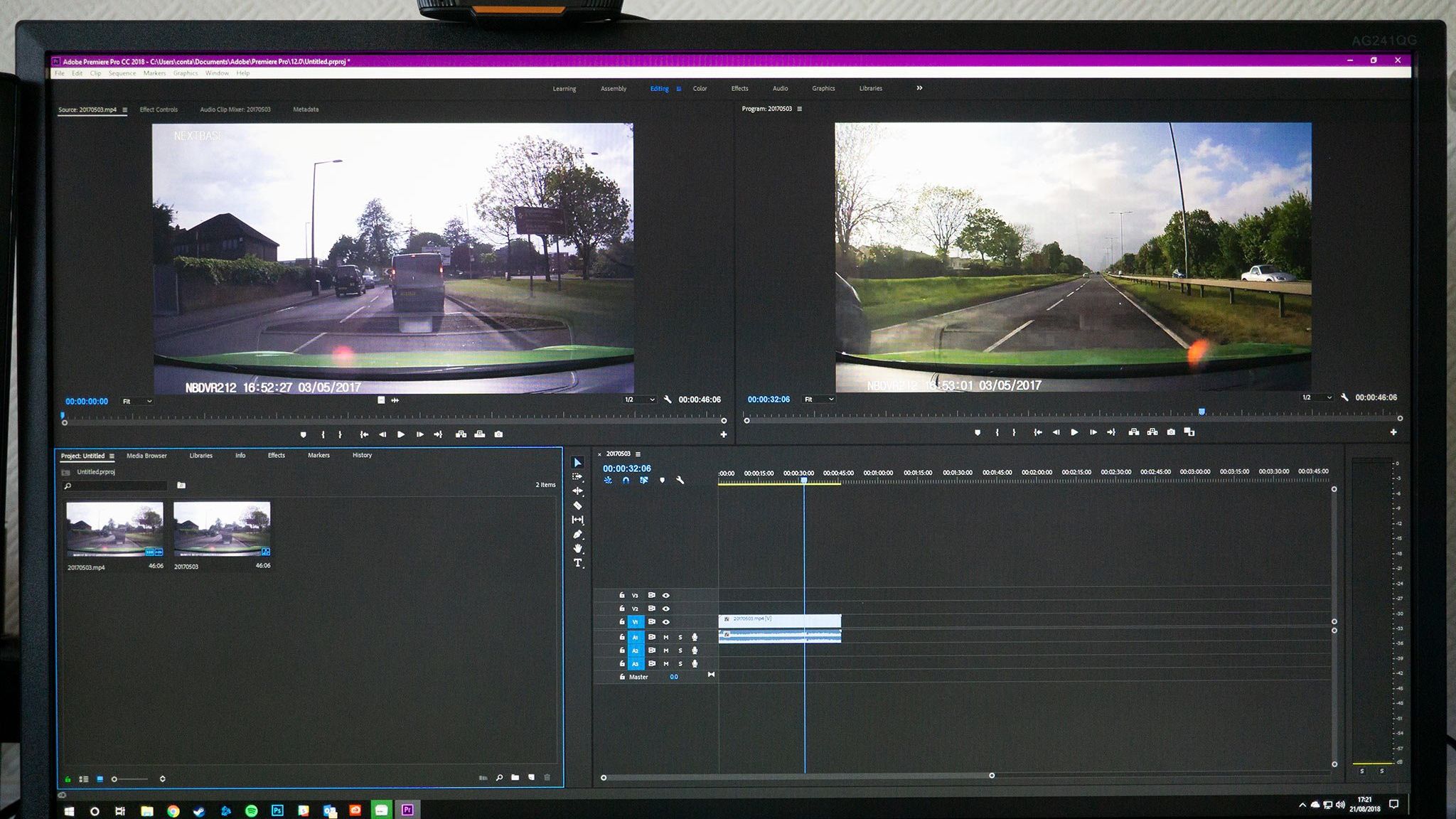Select the 20170503.mp4 clip thumbnail
This screenshot has width=1456, height=819.
pos(114,529)
